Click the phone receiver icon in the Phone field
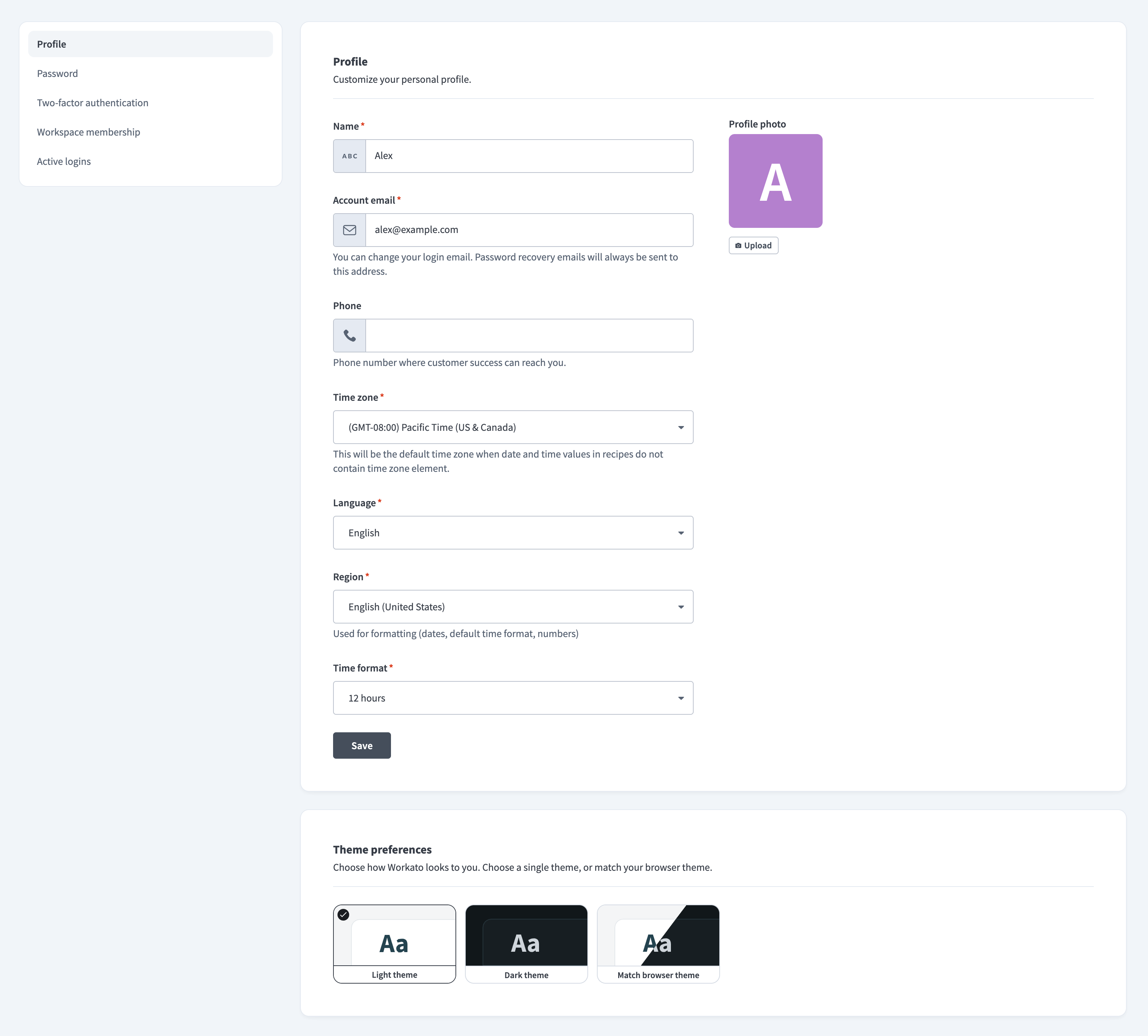1148x1036 pixels. click(349, 335)
